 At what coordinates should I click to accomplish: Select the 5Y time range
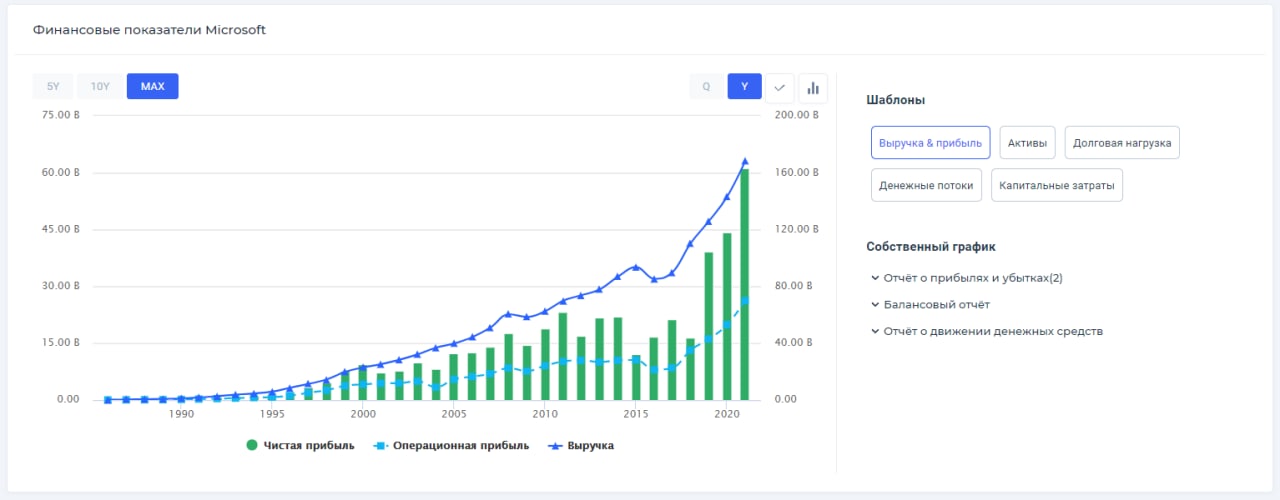point(53,86)
